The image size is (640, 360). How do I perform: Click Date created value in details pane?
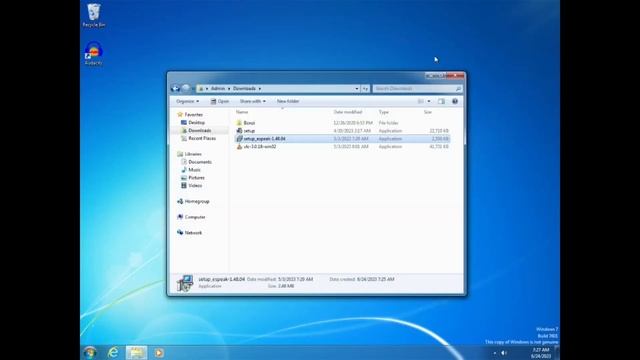tap(376, 279)
